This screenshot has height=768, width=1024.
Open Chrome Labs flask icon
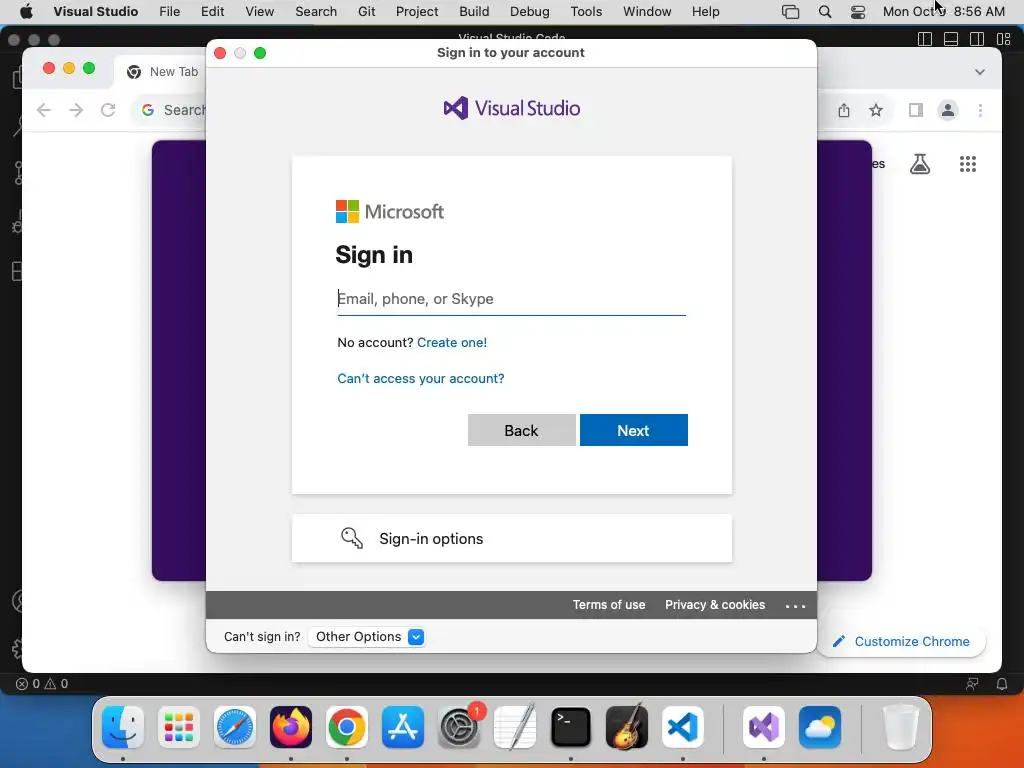[x=920, y=164]
